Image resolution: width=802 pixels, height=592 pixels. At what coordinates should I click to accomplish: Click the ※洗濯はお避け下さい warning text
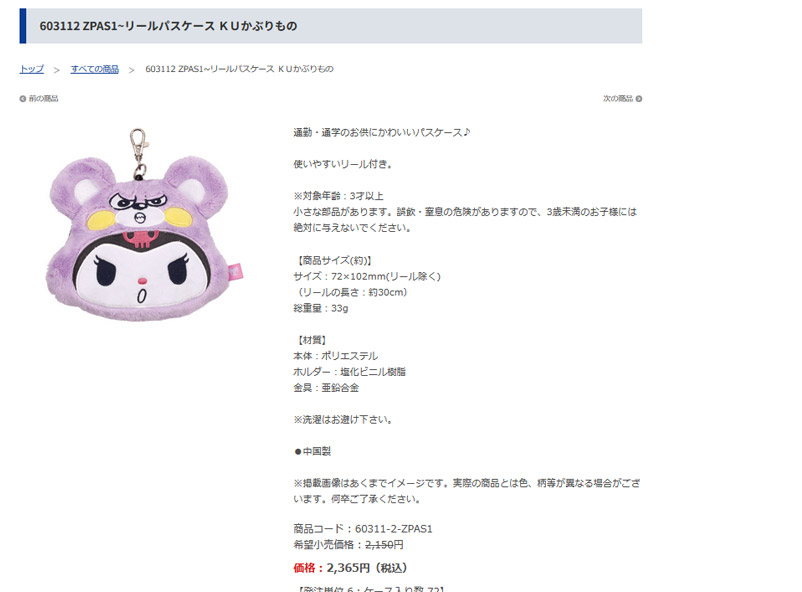click(x=343, y=420)
